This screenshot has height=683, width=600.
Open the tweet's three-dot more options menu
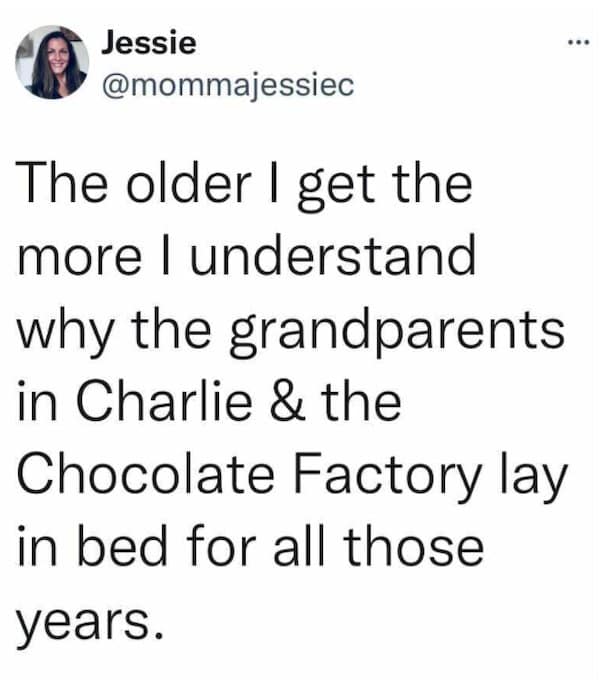click(x=572, y=44)
